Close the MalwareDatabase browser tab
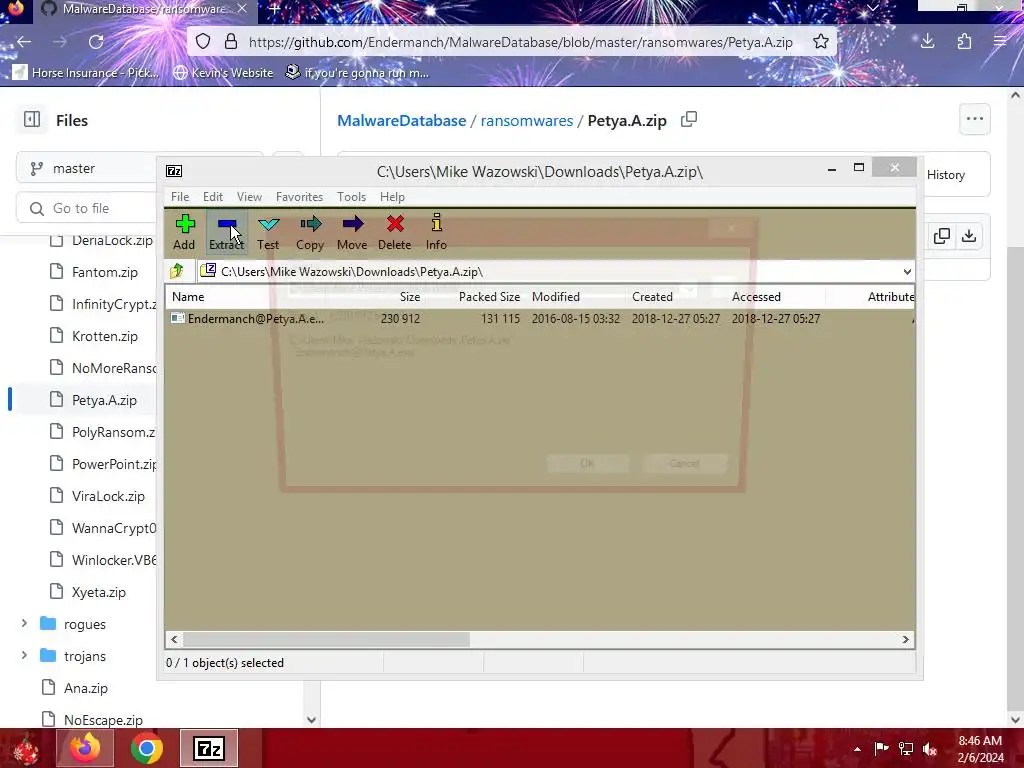 point(242,9)
